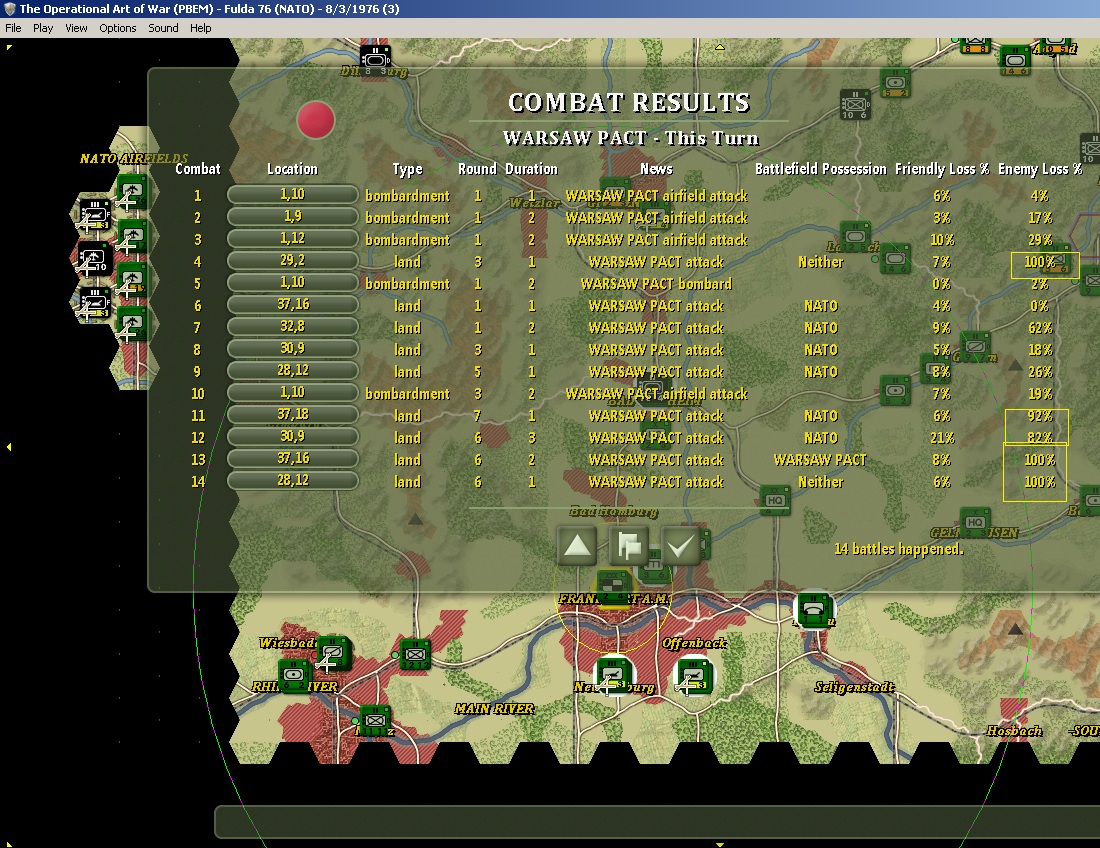Screen dimensions: 1100x848
Task: Jump to location 32,8 of combat 7
Action: point(293,327)
